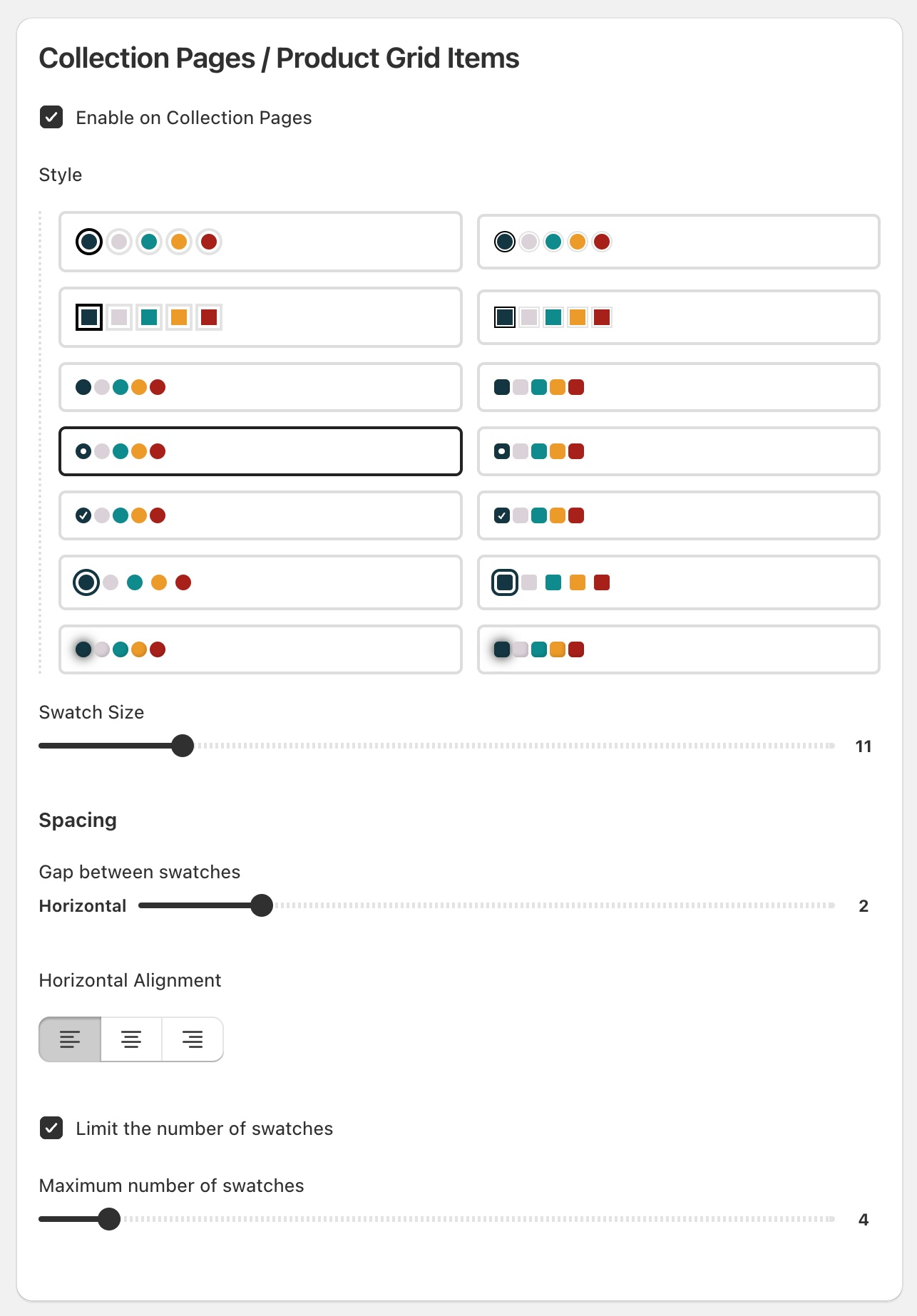This screenshot has height=1316, width=917.
Task: Select the outlined circle swatch style
Action: (260, 242)
